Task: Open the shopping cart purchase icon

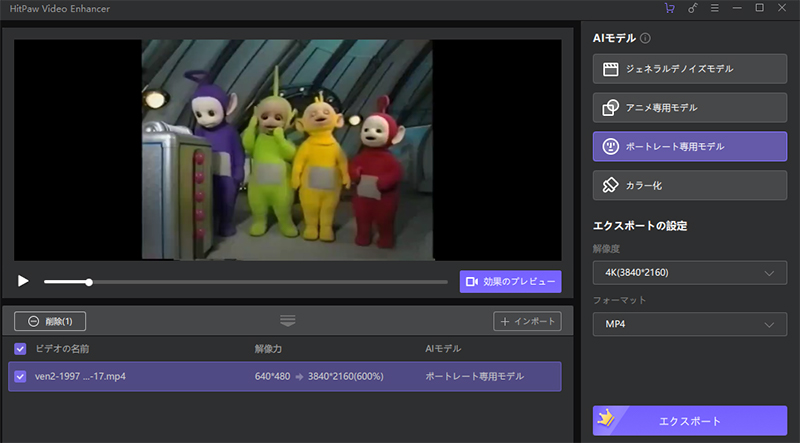Action: (669, 9)
